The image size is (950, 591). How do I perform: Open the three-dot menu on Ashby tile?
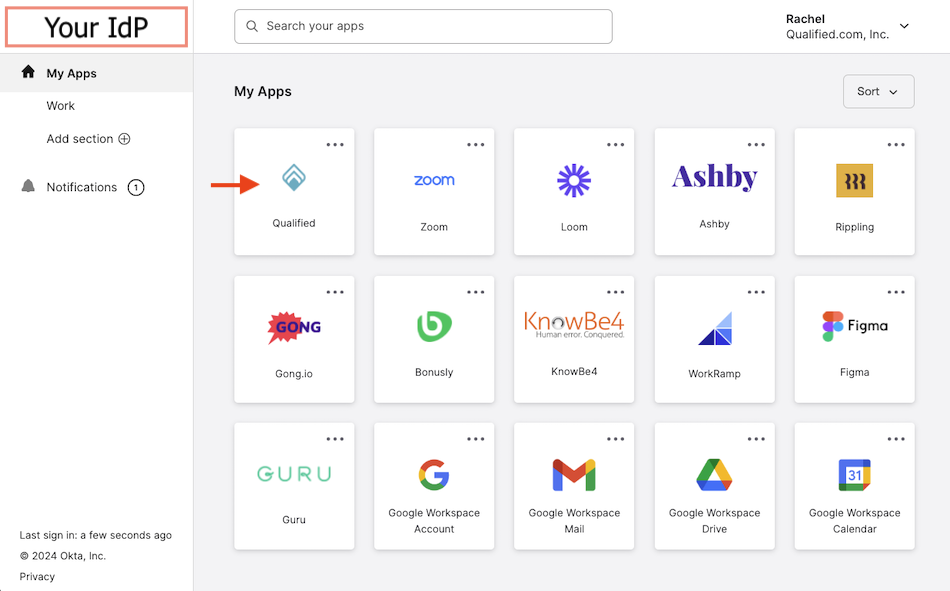[x=756, y=145]
